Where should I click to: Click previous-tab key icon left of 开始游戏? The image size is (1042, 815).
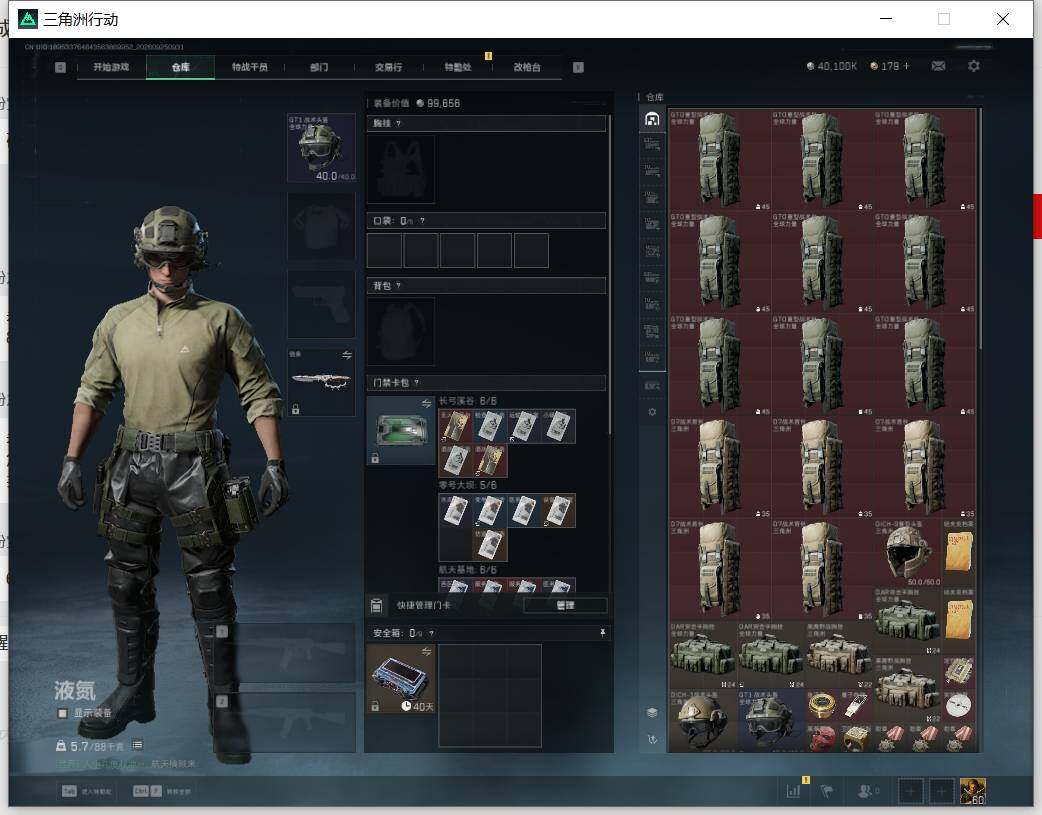coord(60,67)
